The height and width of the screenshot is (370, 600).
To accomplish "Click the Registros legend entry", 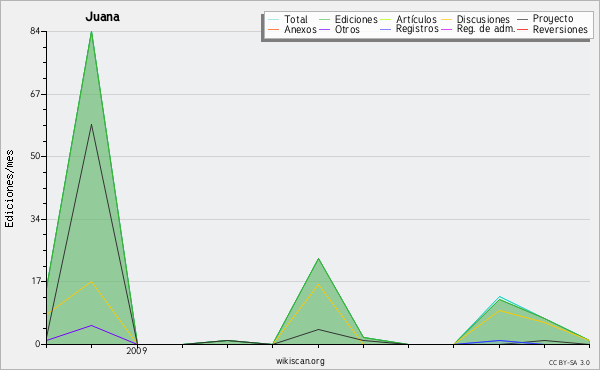I will pyautogui.click(x=417, y=29).
